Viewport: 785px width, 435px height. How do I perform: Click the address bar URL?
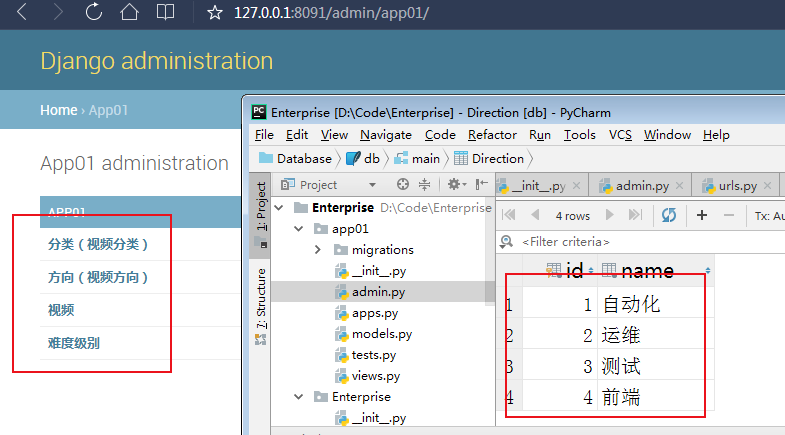pyautogui.click(x=331, y=13)
